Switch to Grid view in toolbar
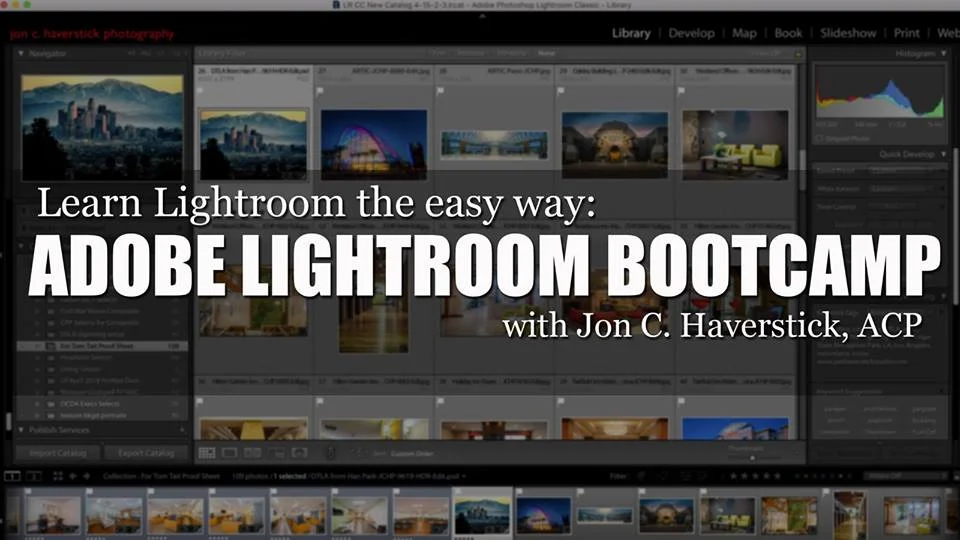The width and height of the screenshot is (960, 540). pyautogui.click(x=207, y=453)
